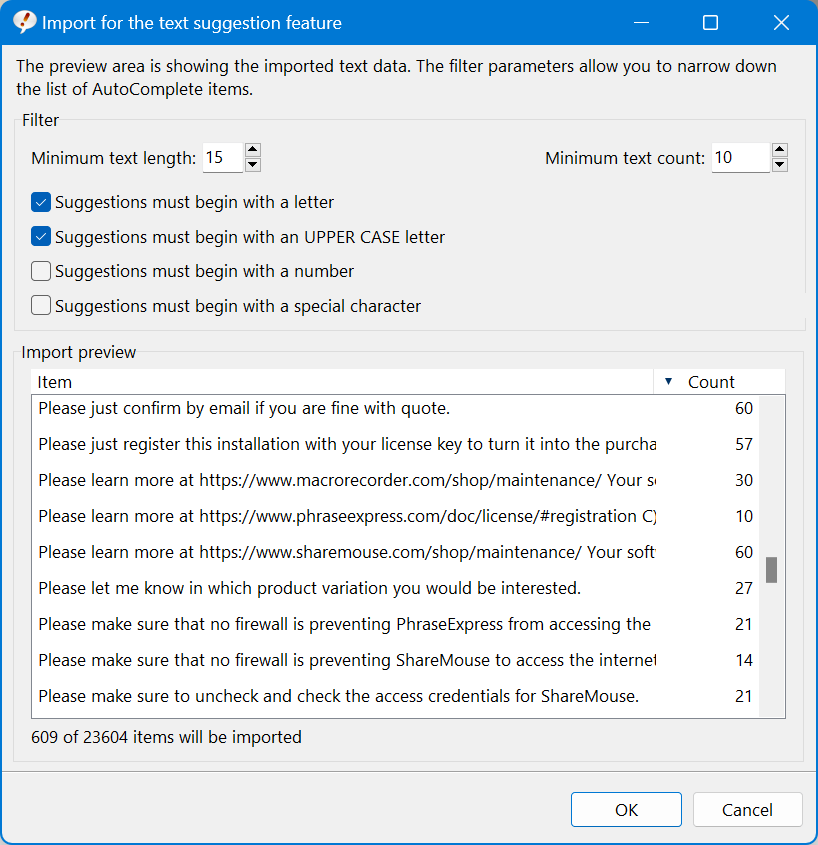
Task: Click count value 14 in preview list
Action: (x=744, y=660)
